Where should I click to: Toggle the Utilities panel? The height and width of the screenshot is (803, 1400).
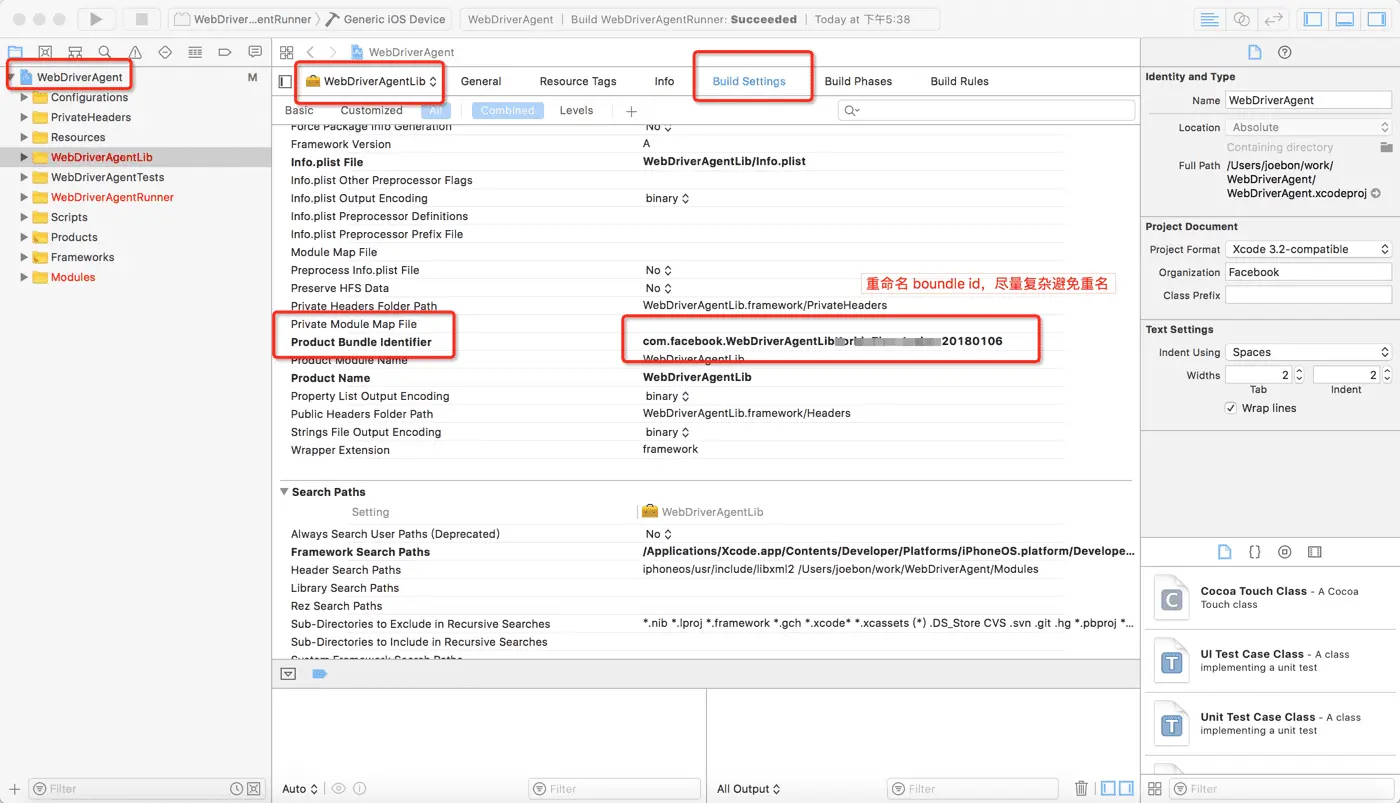point(1376,19)
